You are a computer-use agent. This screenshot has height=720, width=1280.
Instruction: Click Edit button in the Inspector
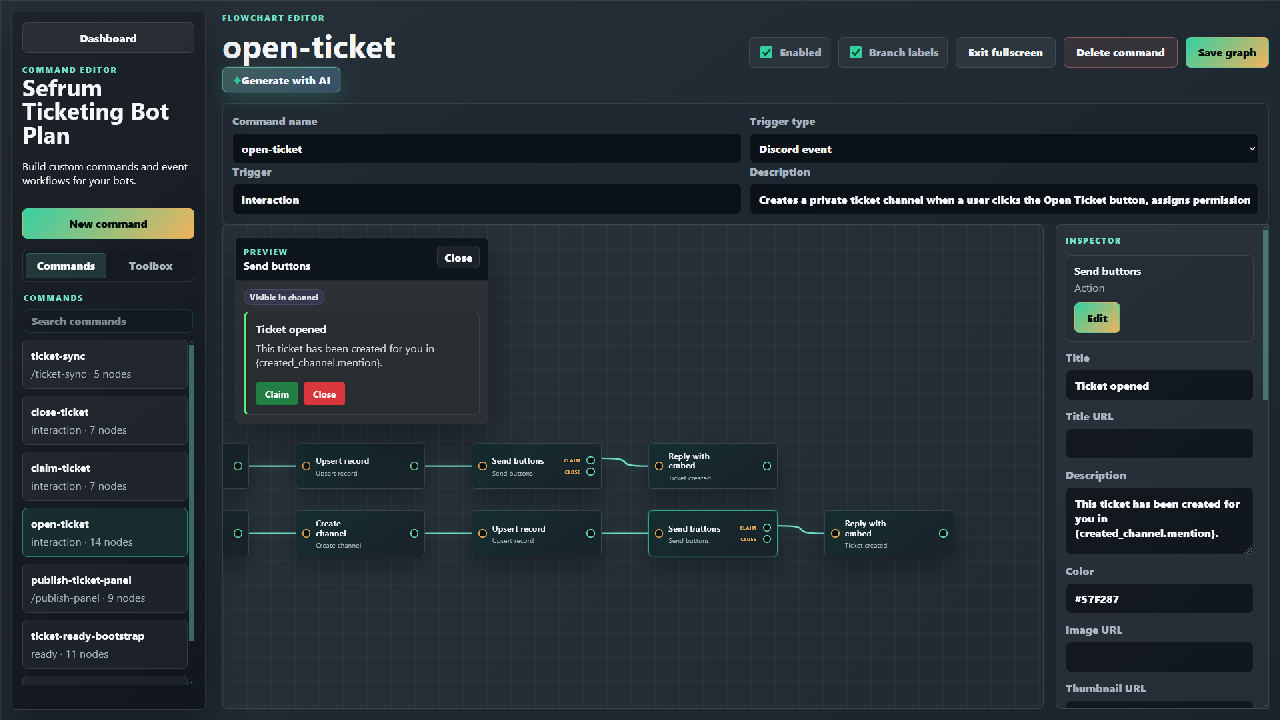tap(1097, 318)
